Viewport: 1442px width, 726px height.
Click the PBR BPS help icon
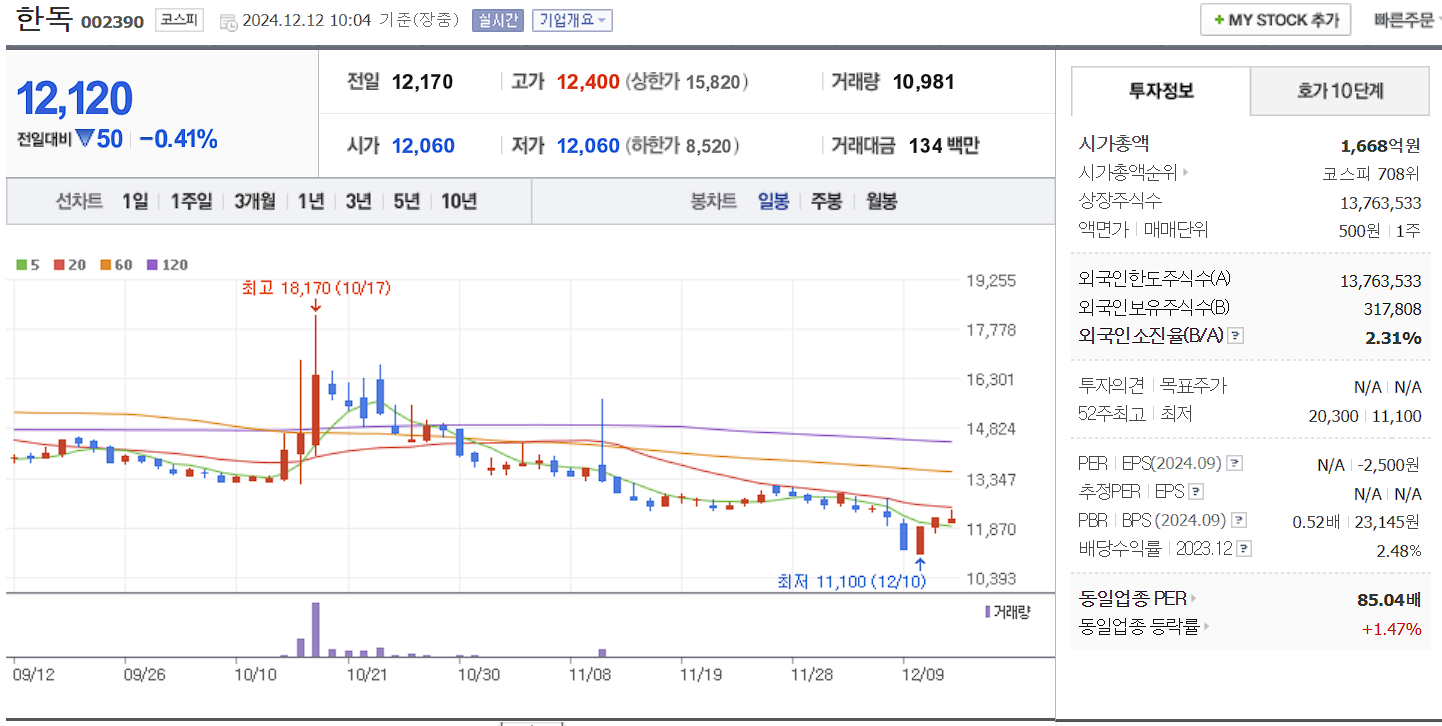tap(1239, 520)
